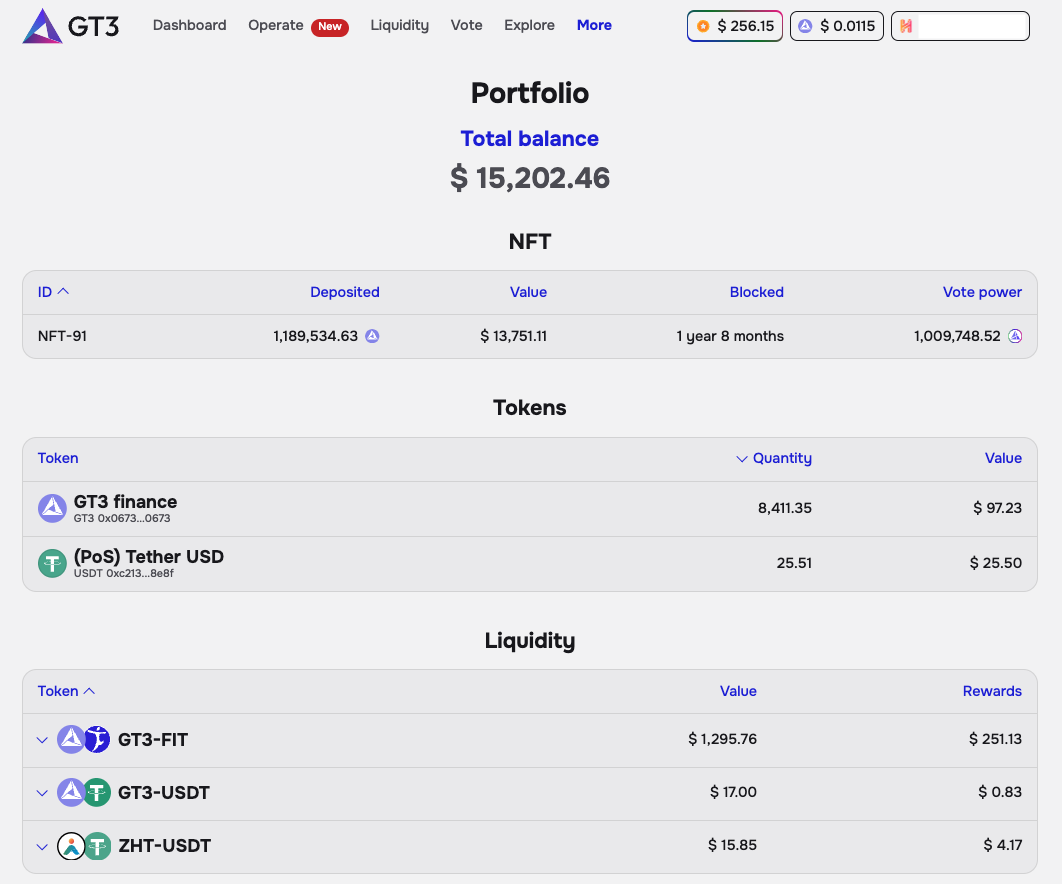Click the GT3 logo icon
Viewport: 1062px width, 884px height.
(42, 26)
